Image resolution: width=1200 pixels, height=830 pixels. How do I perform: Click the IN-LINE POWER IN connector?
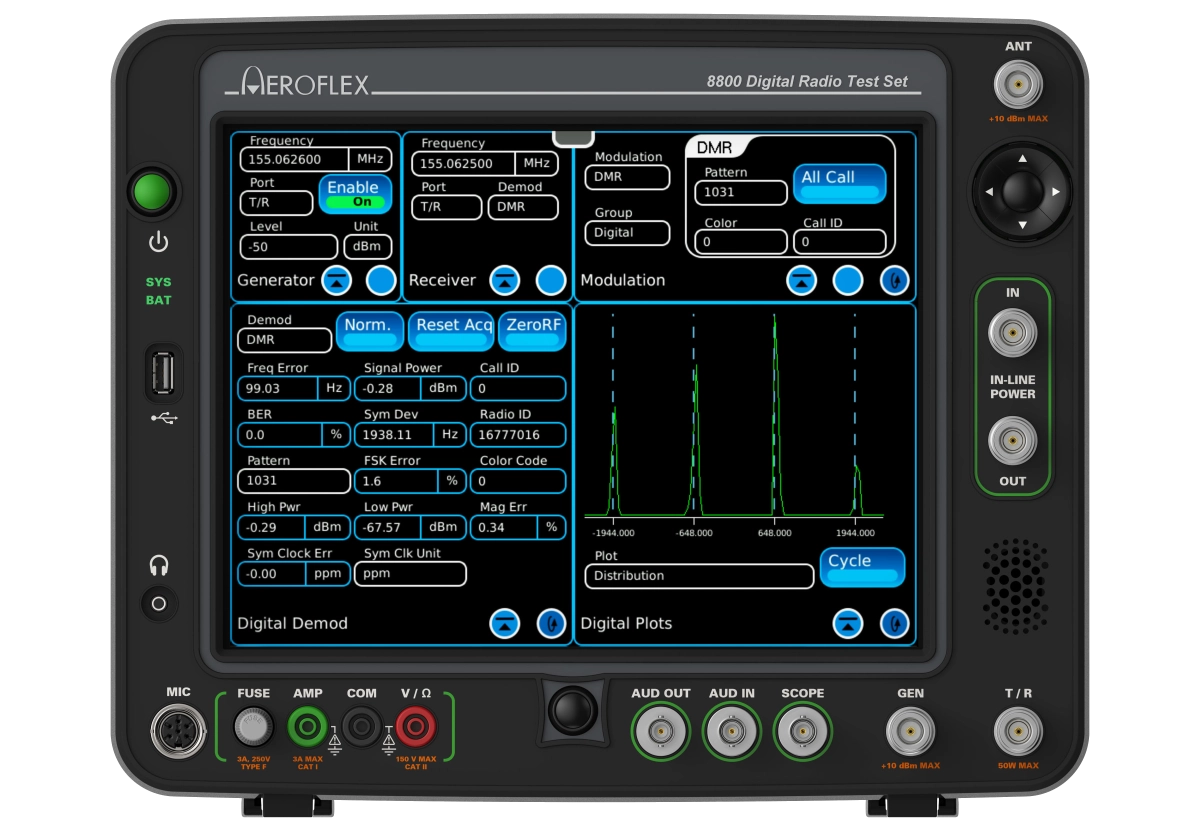1012,333
